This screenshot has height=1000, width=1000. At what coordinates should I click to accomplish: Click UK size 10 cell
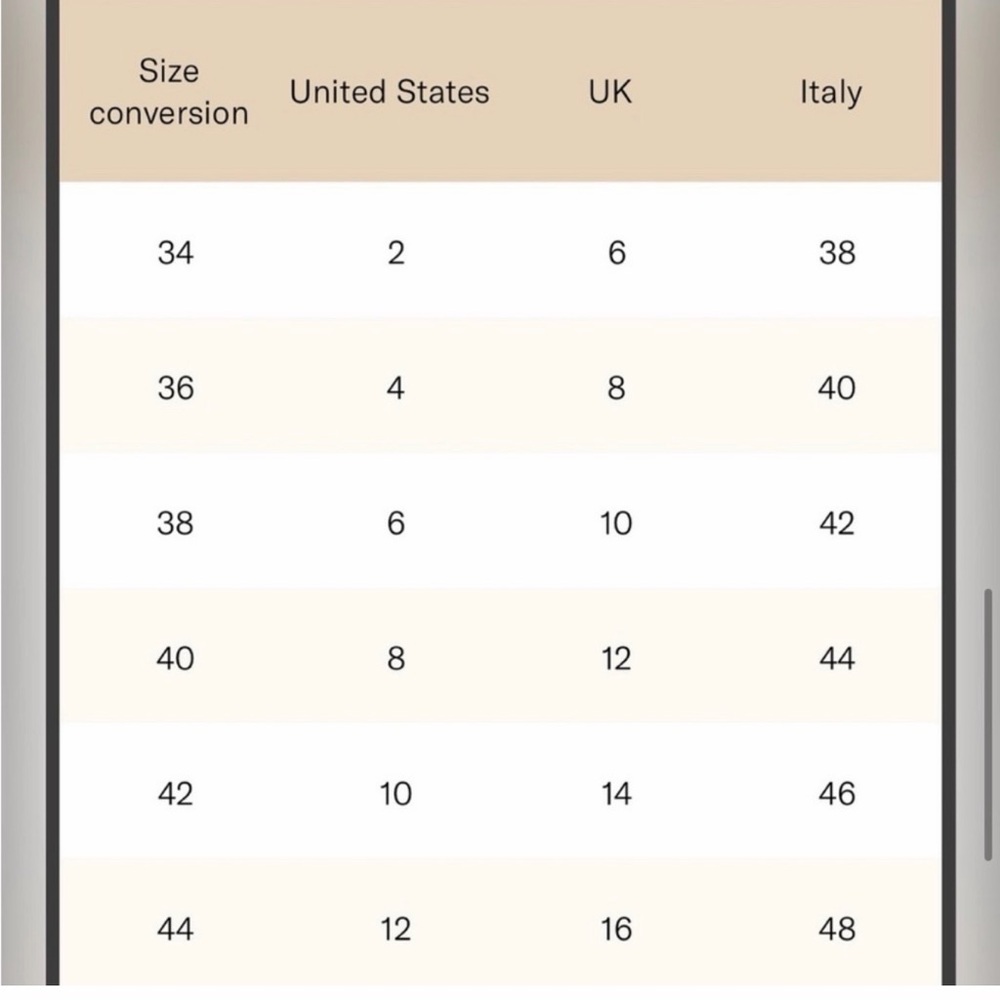coord(616,524)
